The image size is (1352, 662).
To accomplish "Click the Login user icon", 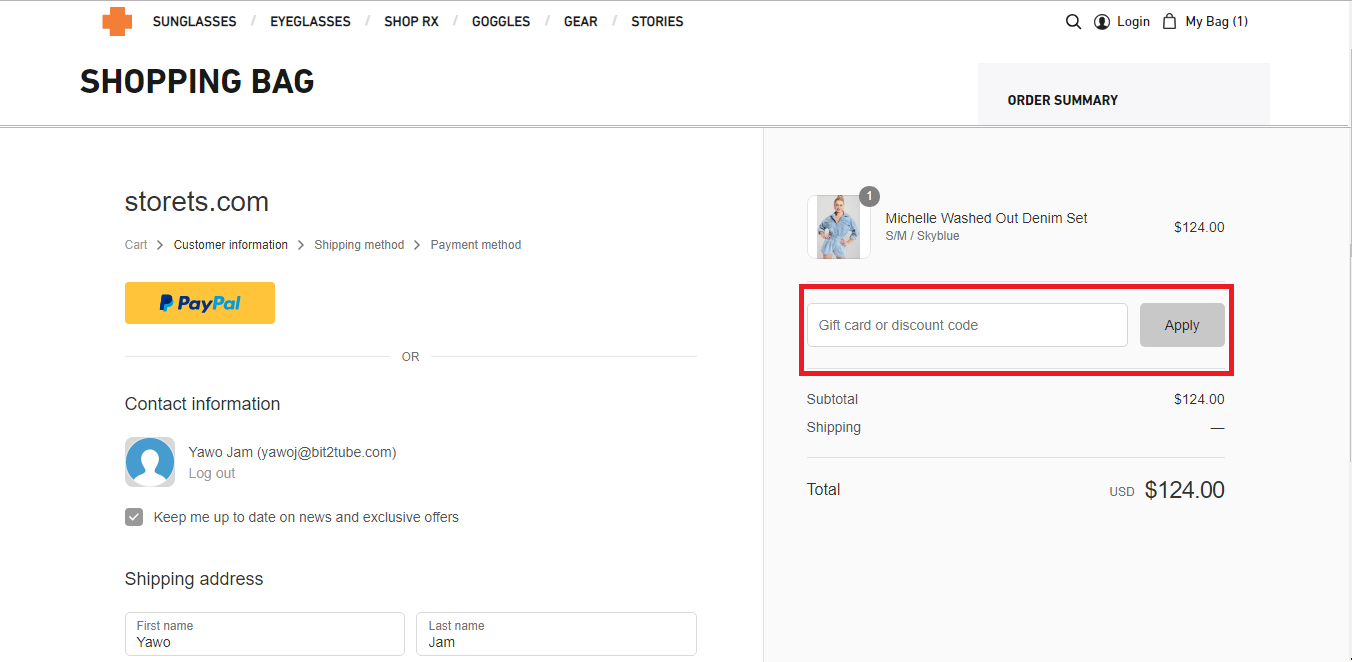I will coord(1102,21).
